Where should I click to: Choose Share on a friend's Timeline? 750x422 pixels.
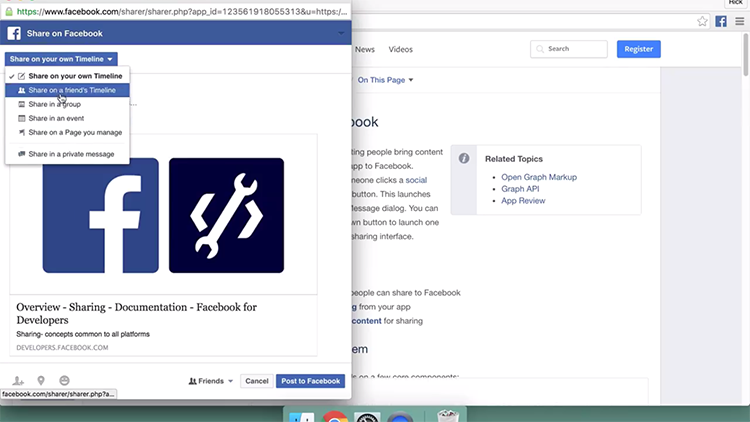(67, 90)
